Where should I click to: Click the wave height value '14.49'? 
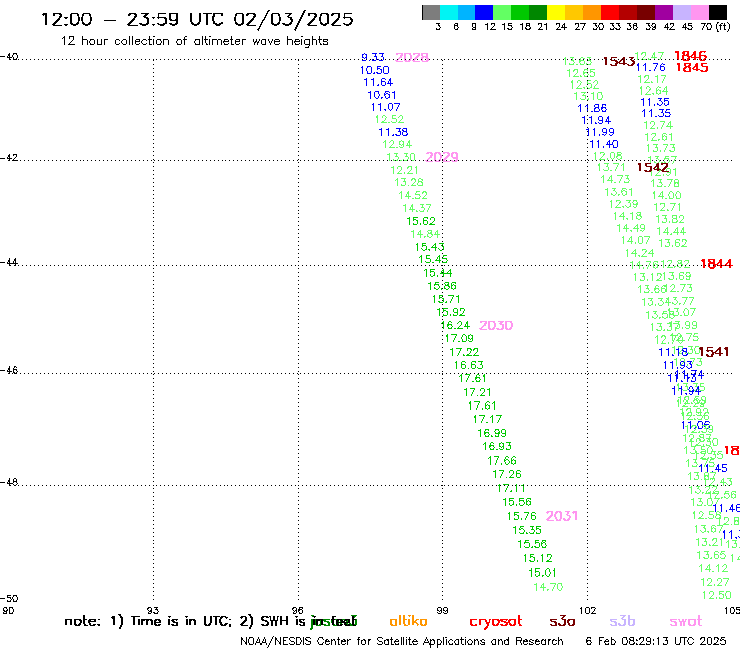pyautogui.click(x=631, y=228)
